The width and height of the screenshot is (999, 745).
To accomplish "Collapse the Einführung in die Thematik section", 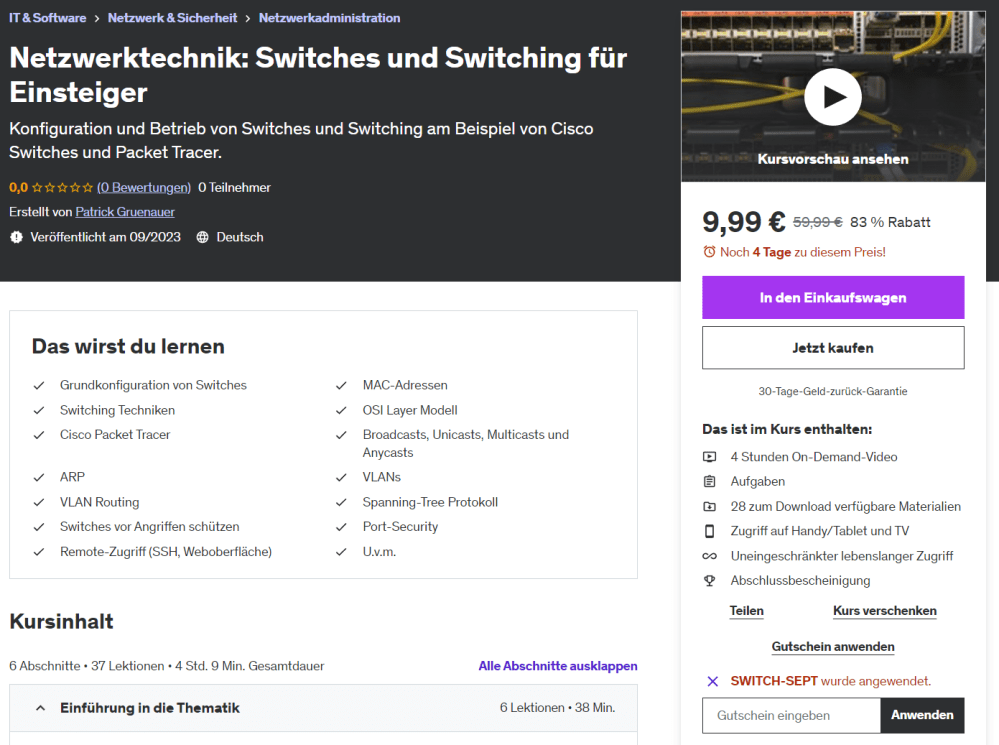I will 41,708.
